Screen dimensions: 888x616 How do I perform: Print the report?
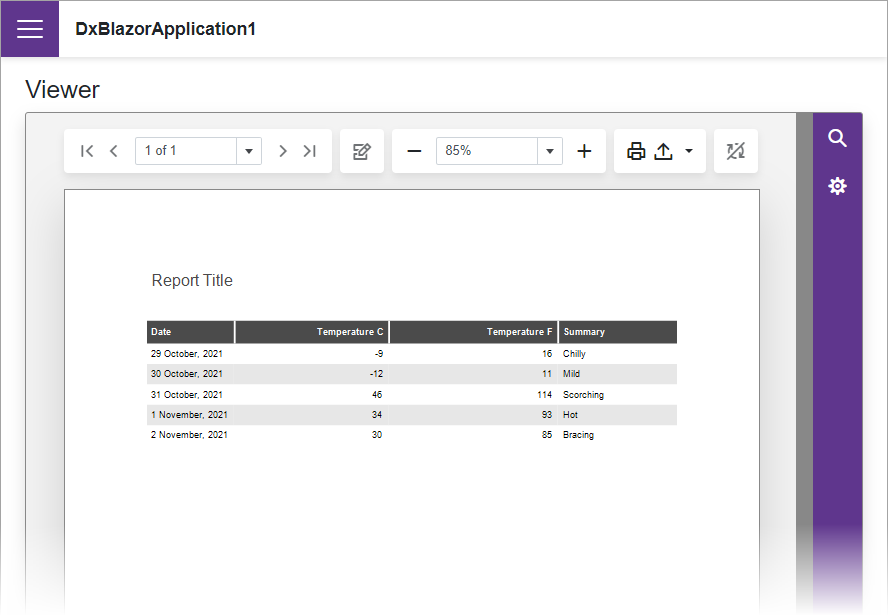[x=636, y=151]
